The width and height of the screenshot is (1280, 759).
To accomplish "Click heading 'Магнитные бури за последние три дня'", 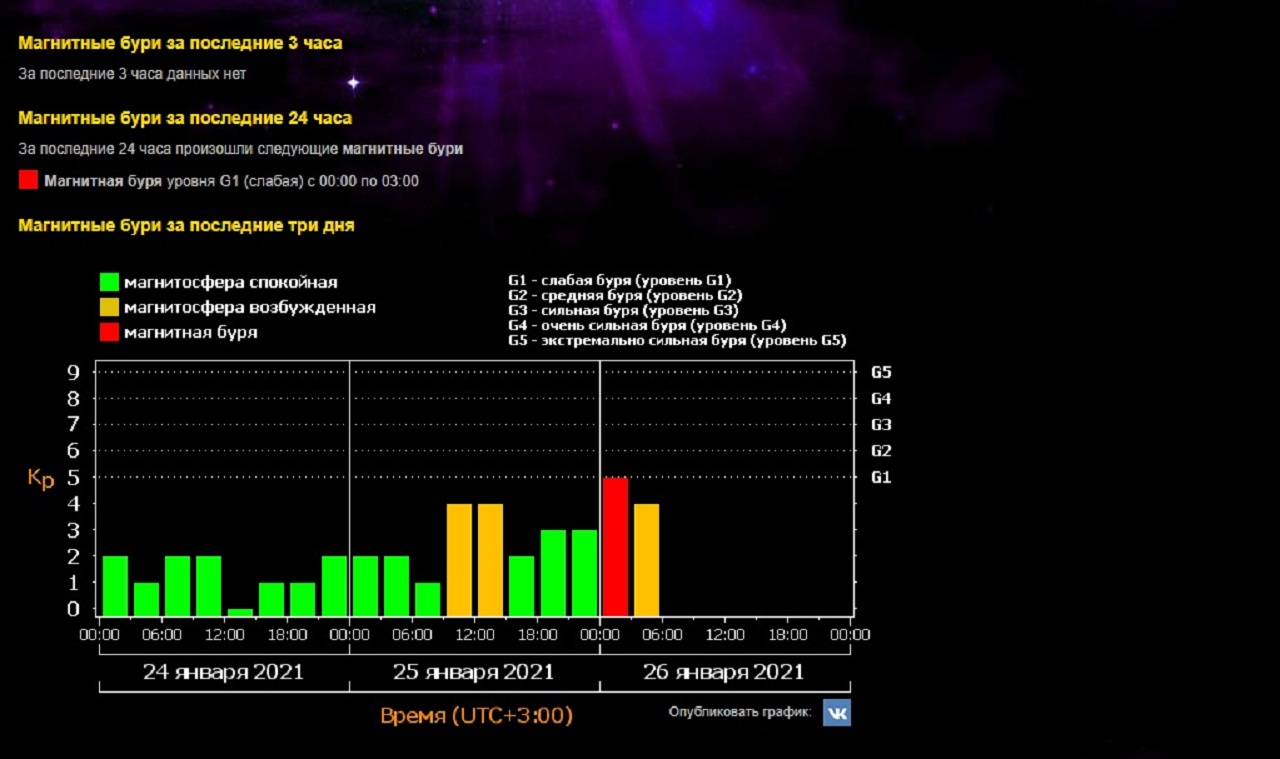I will click(186, 226).
